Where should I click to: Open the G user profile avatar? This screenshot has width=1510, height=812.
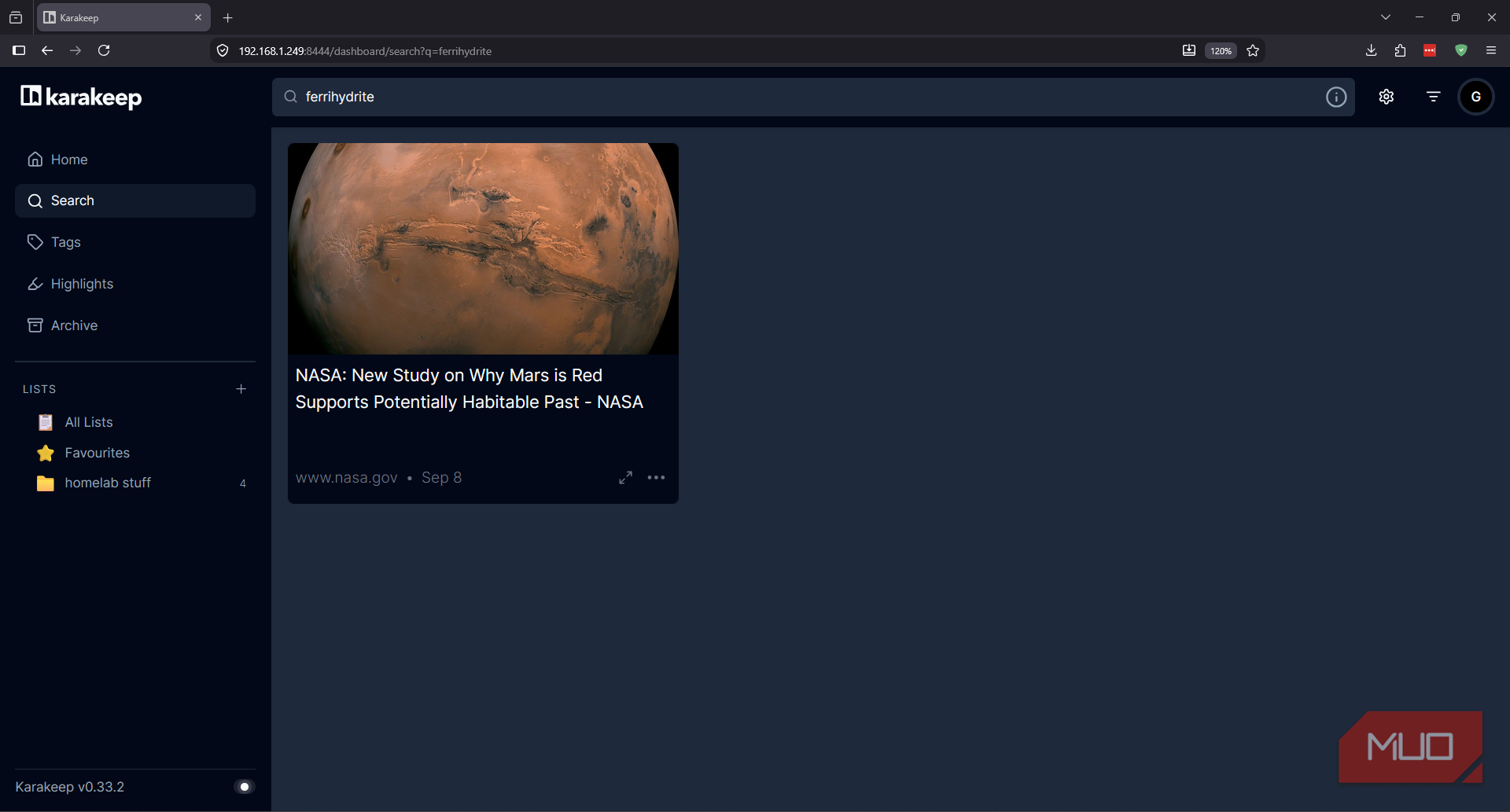tap(1476, 97)
